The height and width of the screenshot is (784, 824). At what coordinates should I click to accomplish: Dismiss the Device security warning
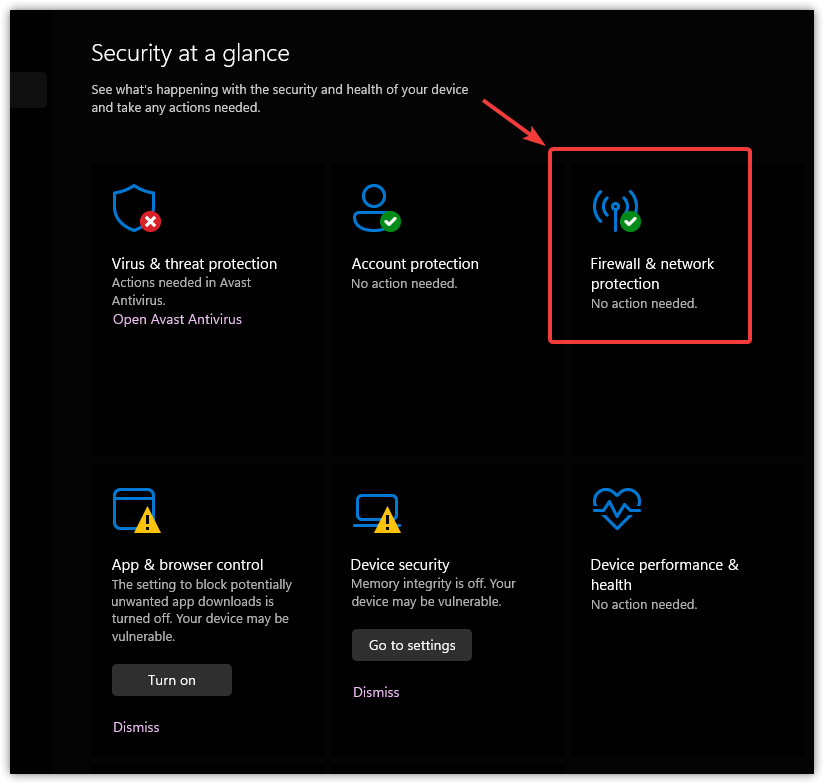[x=376, y=692]
